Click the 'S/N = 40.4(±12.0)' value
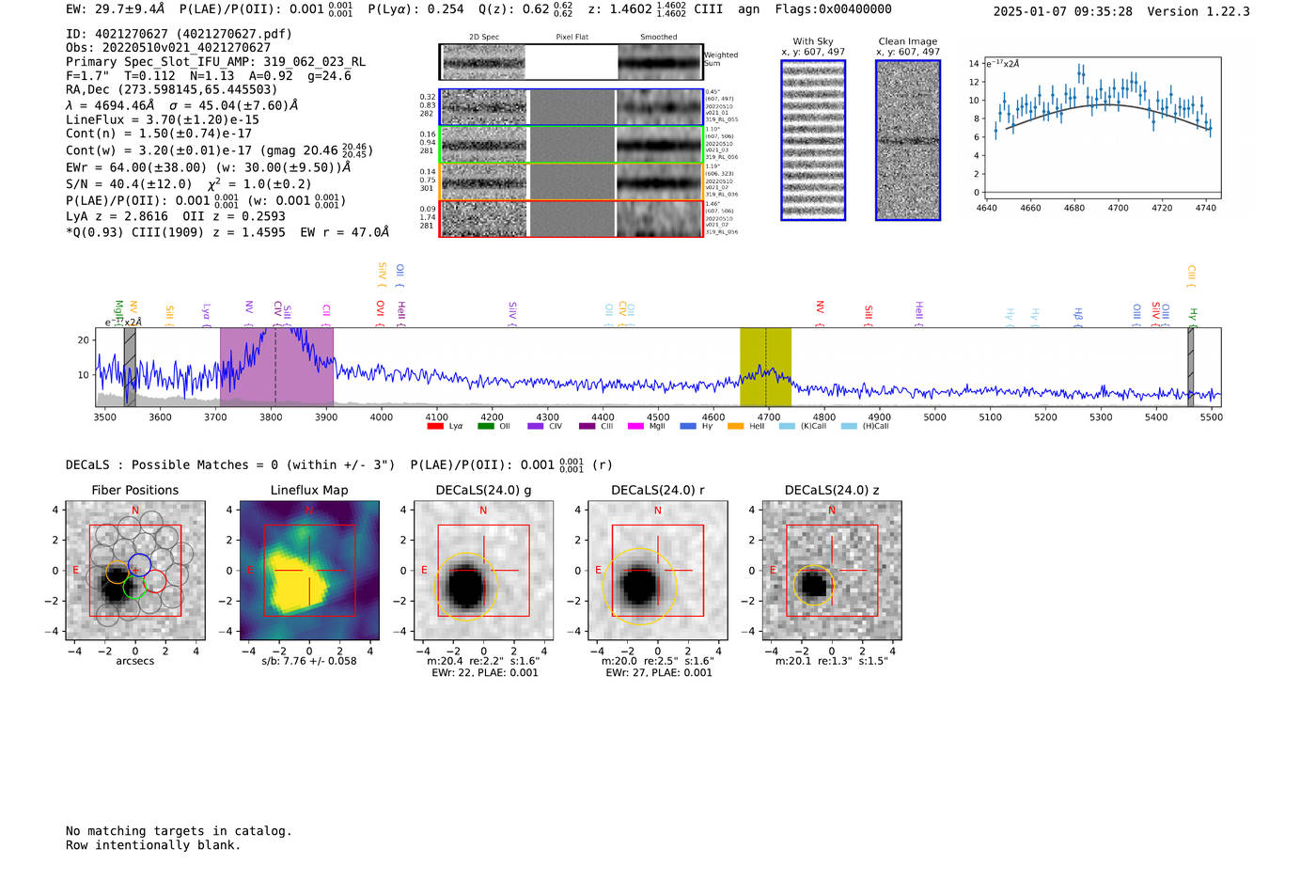 [x=129, y=184]
